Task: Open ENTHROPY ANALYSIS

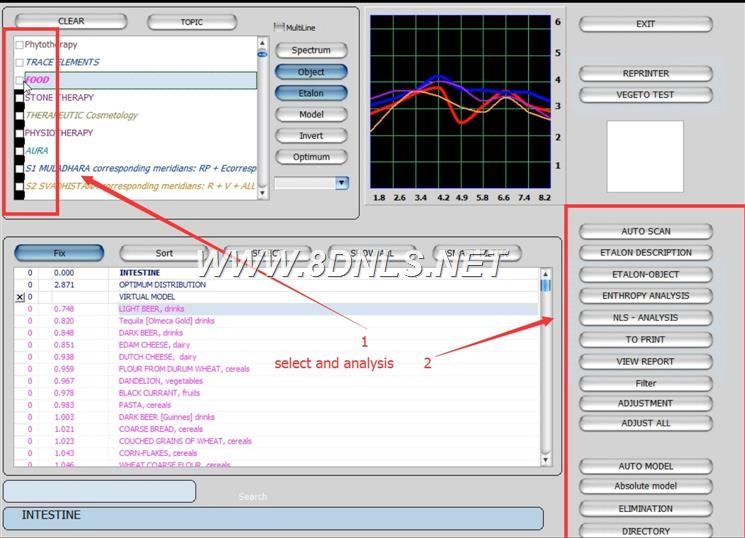Action: (x=645, y=296)
